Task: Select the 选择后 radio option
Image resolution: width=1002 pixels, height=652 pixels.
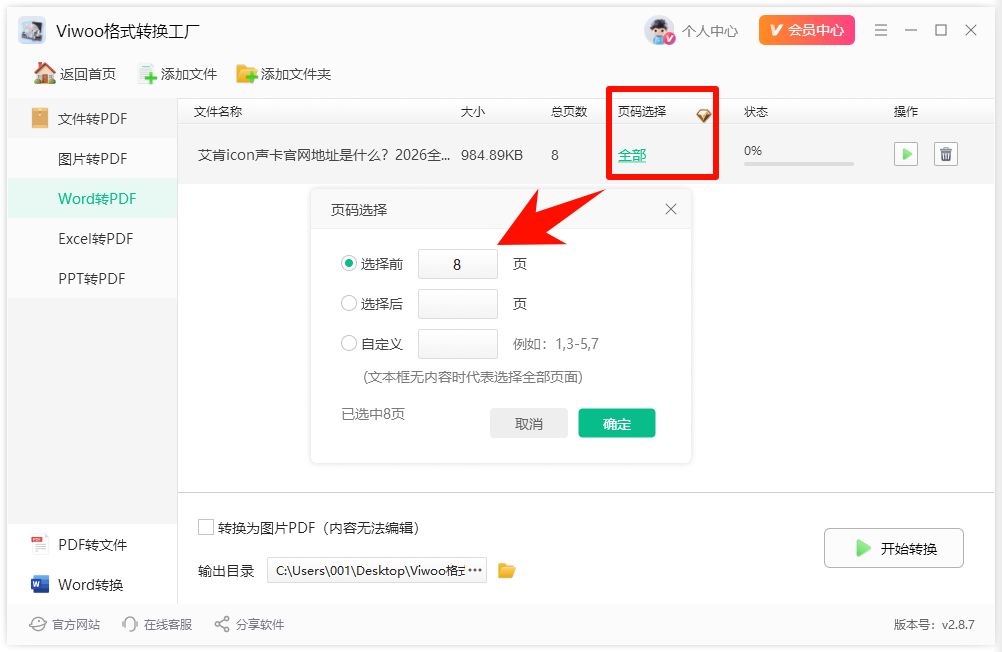Action: (x=348, y=303)
